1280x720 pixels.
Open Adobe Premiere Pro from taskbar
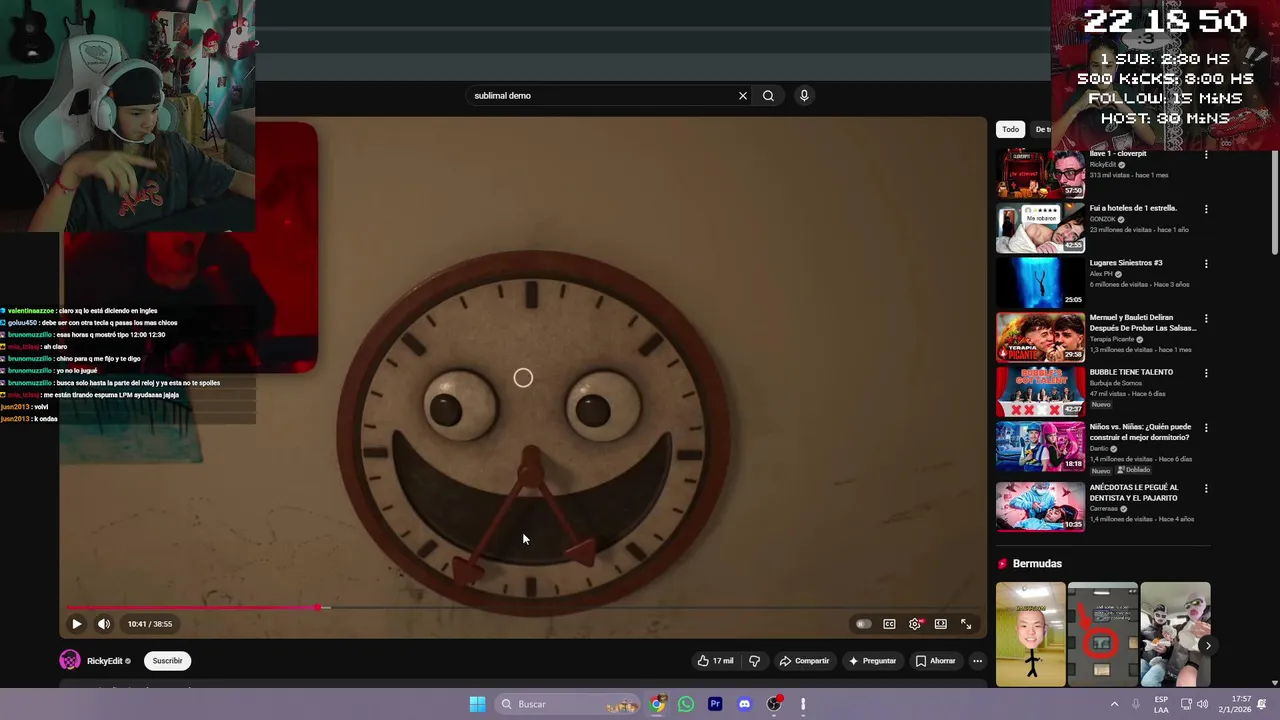click(x=715, y=704)
